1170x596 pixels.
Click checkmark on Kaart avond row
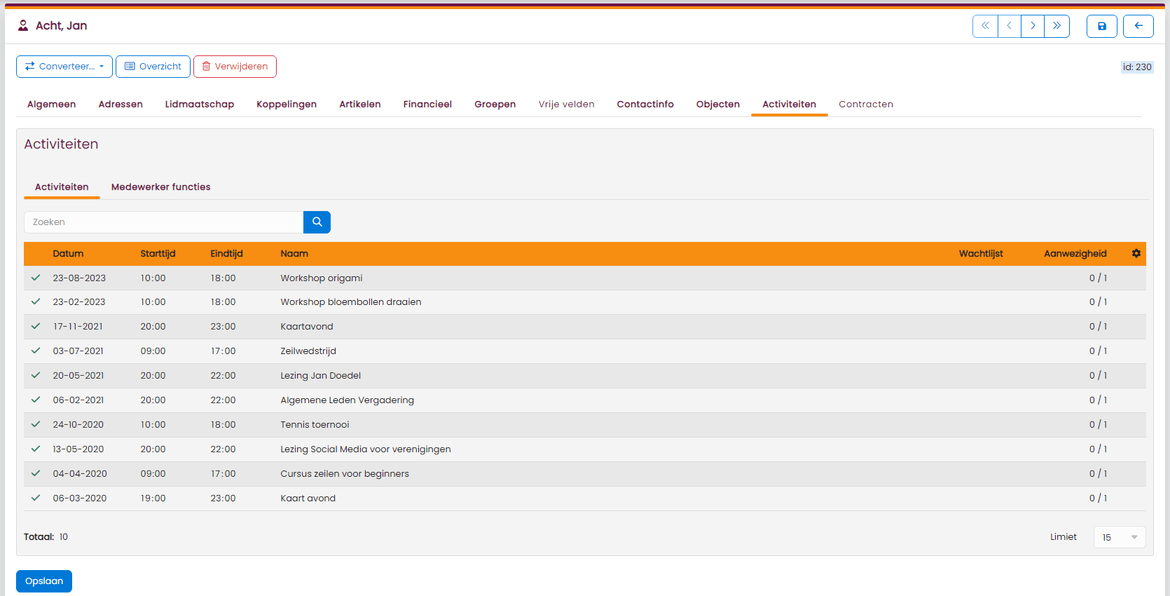pos(35,498)
